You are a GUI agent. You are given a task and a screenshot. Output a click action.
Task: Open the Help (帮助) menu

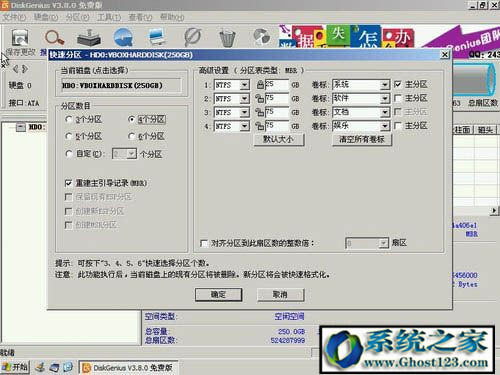click(172, 17)
